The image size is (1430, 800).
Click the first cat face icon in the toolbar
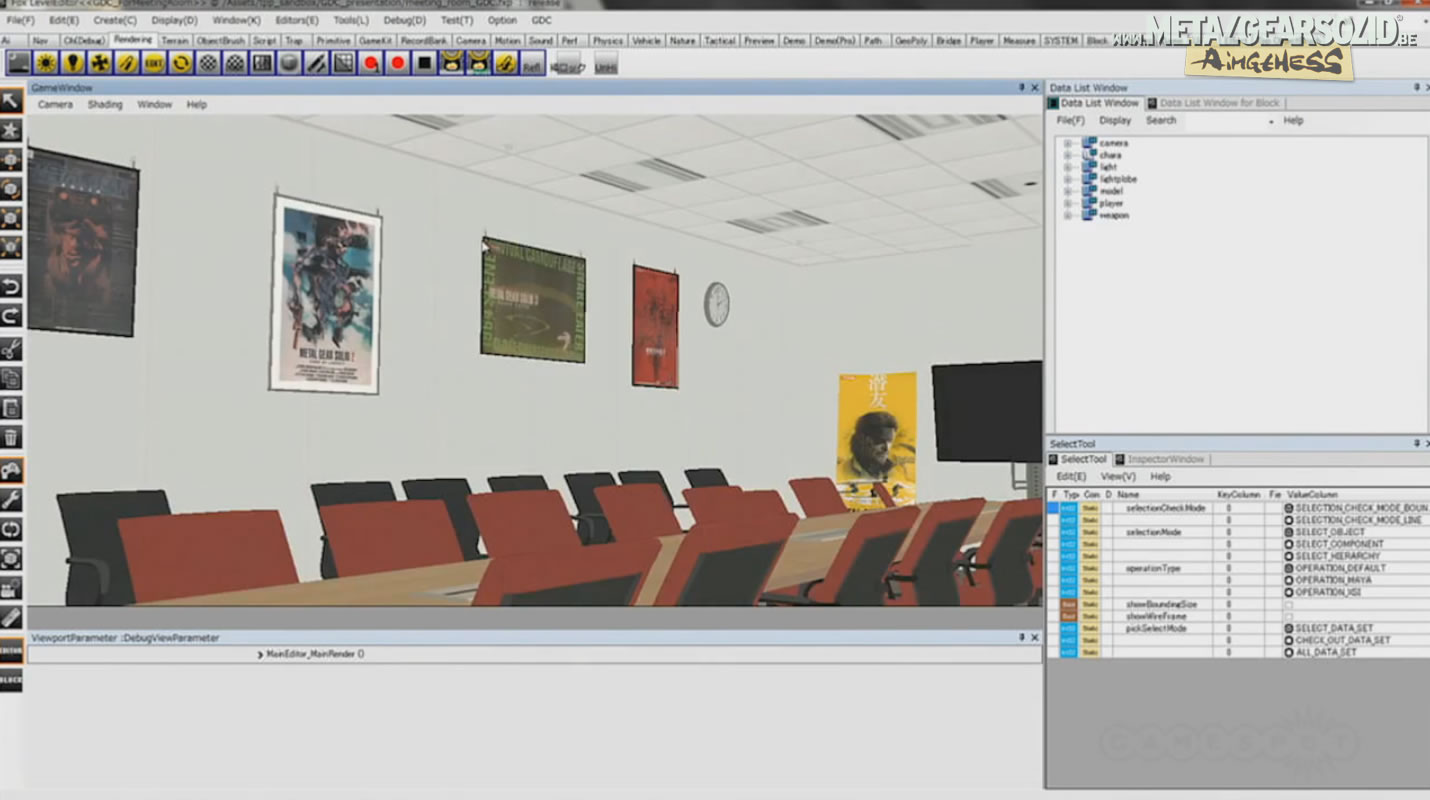pyautogui.click(x=452, y=63)
